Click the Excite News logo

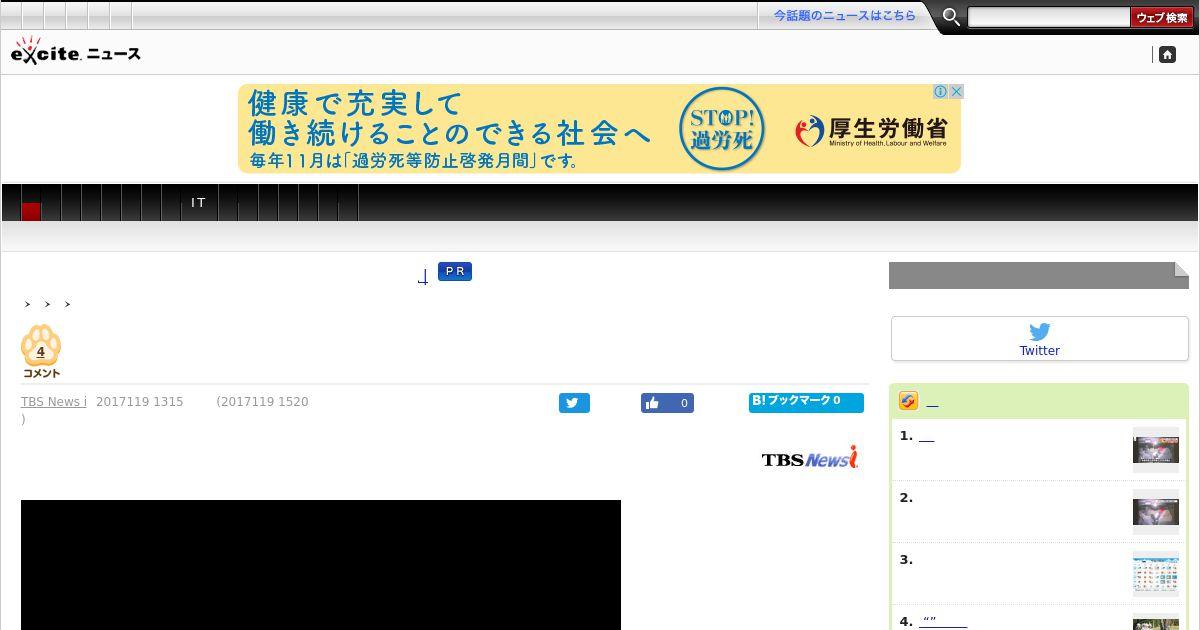coord(76,52)
